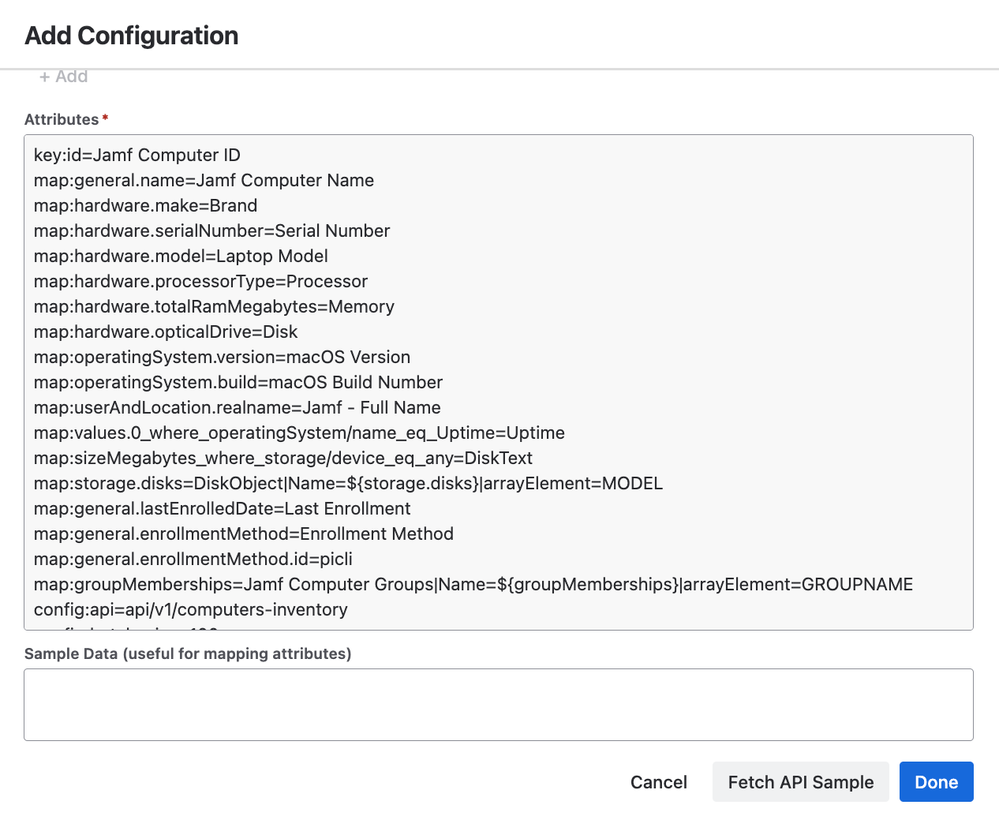Click line 'map:hardware.model=Laptop Model'
Viewport: 999px width, 824px height.
181,256
